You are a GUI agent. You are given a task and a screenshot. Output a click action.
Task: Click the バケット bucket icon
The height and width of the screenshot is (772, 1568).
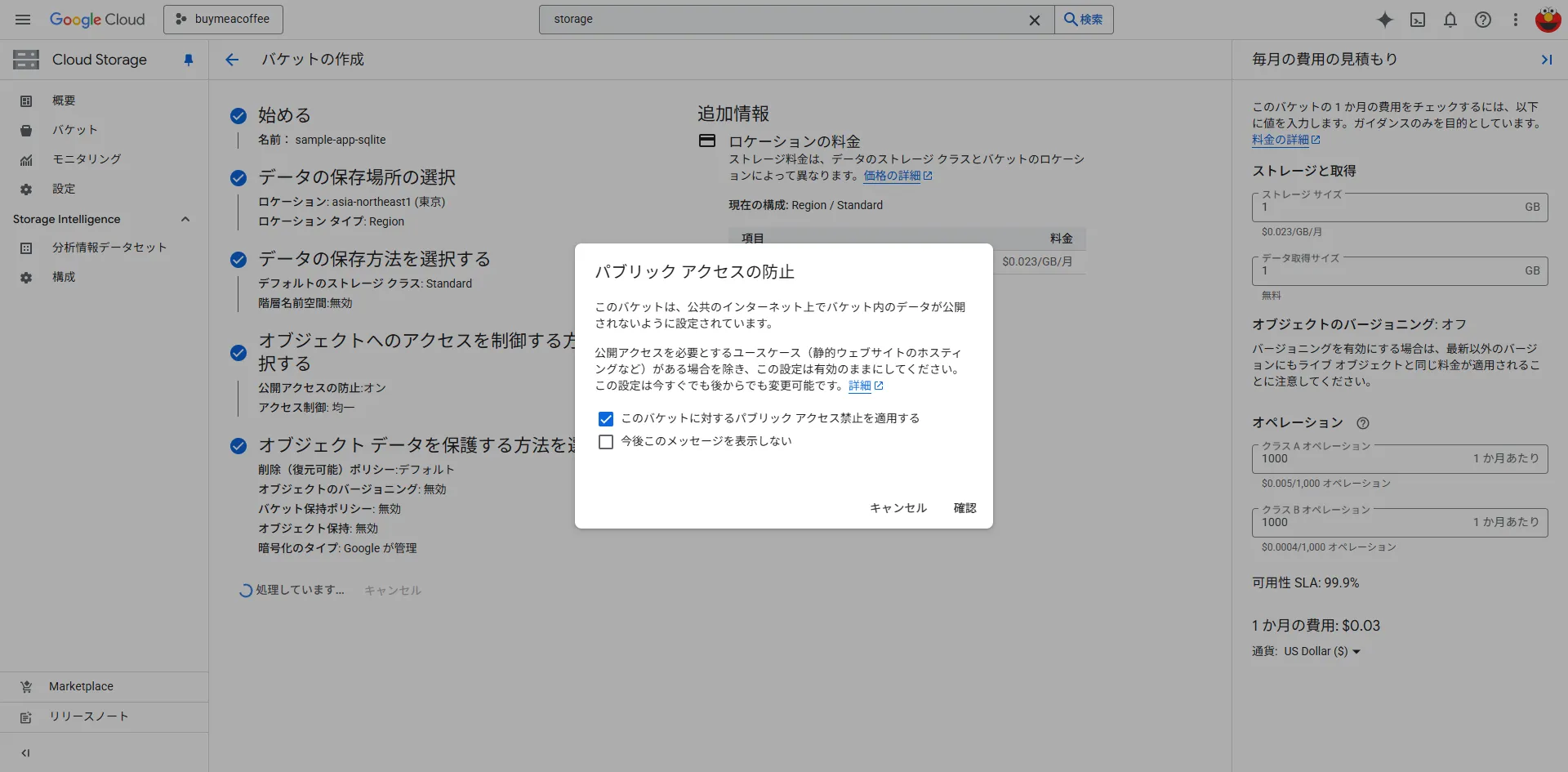pyautogui.click(x=26, y=131)
